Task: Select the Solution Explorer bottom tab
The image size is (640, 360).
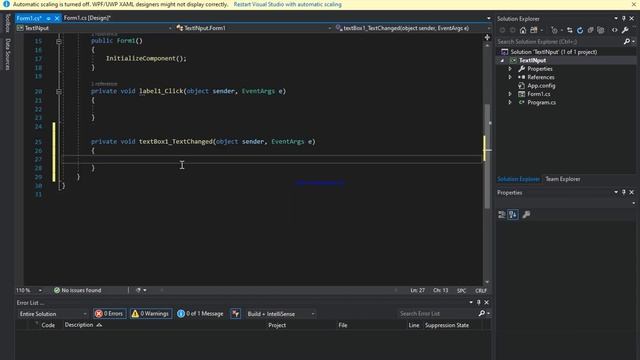Action: [518, 179]
